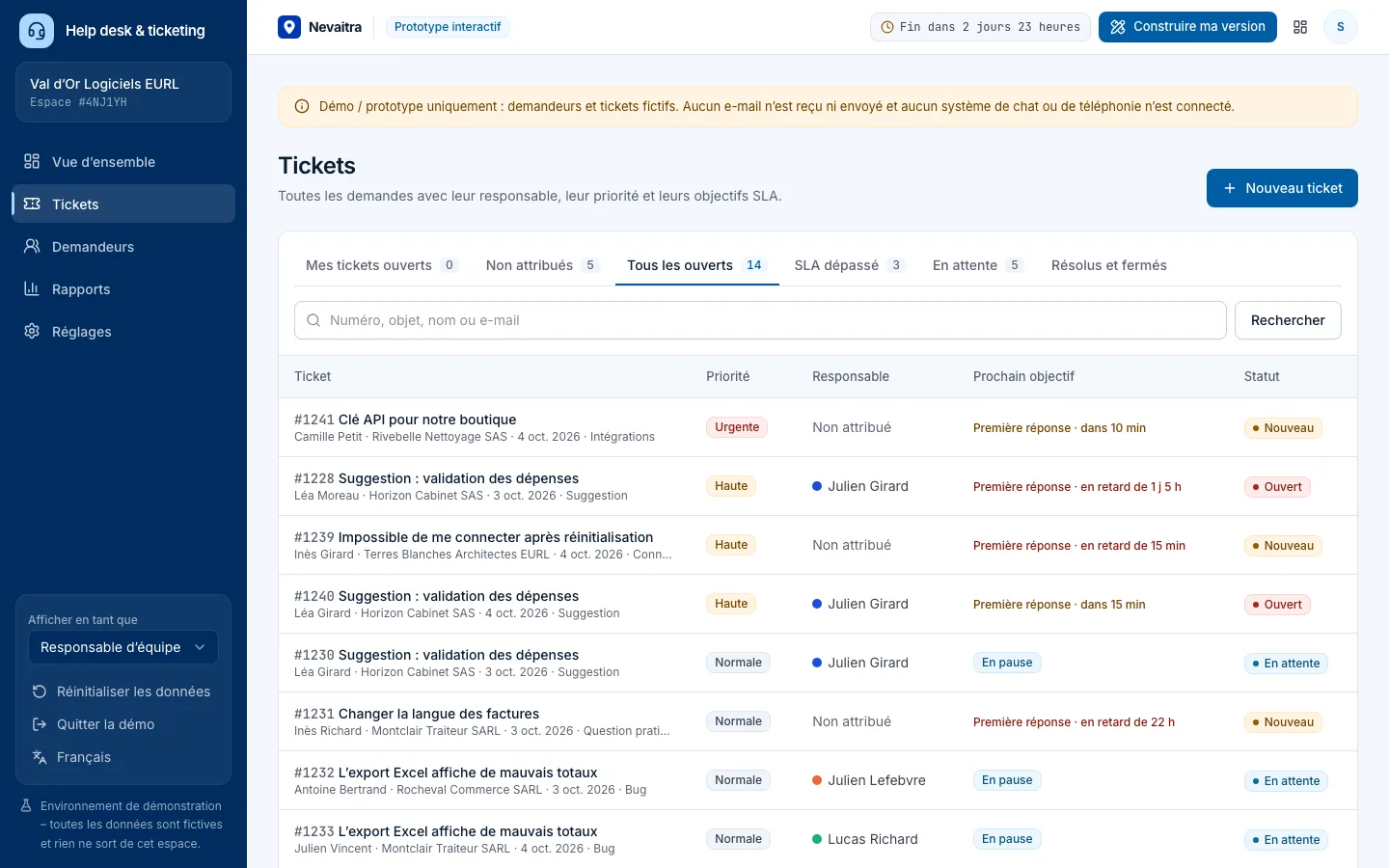Open Réglages in the sidebar
This screenshot has height=868, width=1389.
click(123, 331)
